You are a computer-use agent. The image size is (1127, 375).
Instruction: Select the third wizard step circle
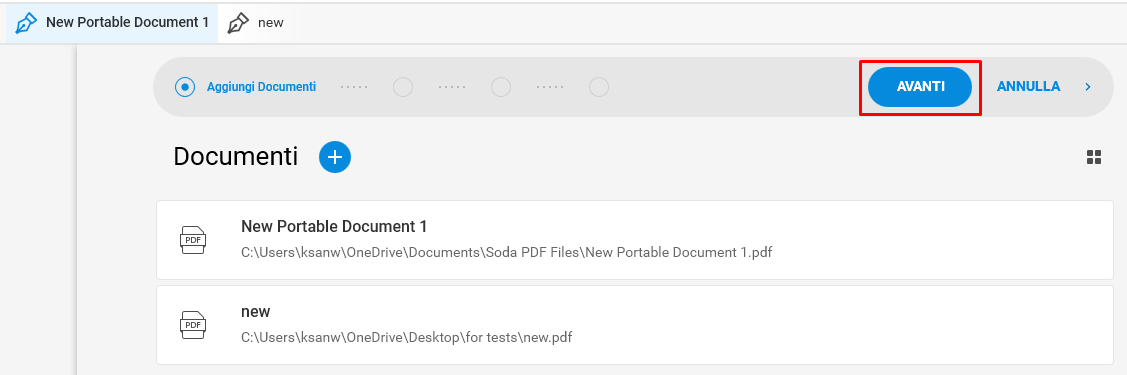click(501, 87)
